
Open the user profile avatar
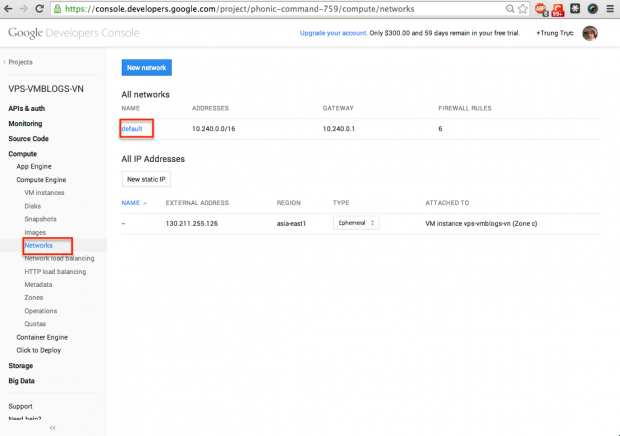coord(590,33)
